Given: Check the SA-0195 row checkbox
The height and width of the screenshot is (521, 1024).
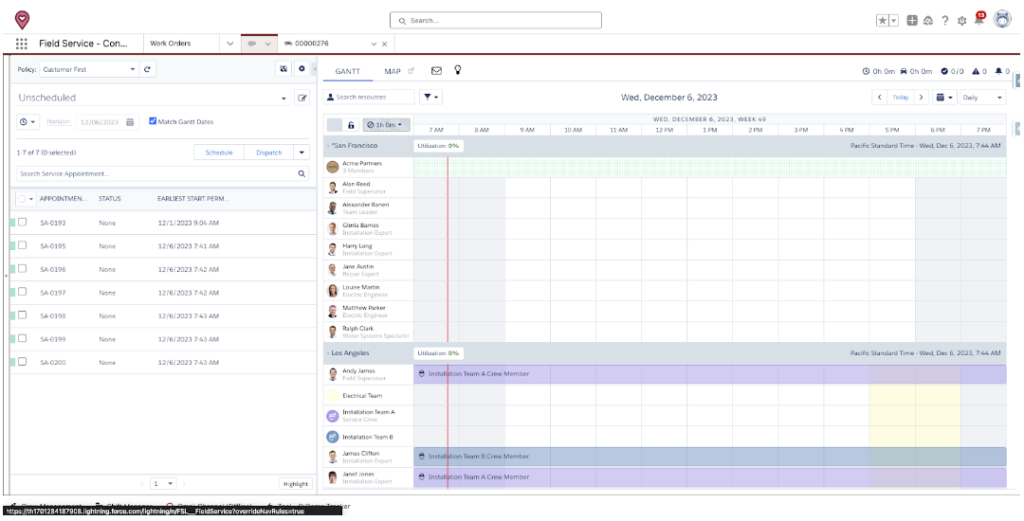Looking at the screenshot, I should coord(22,245).
